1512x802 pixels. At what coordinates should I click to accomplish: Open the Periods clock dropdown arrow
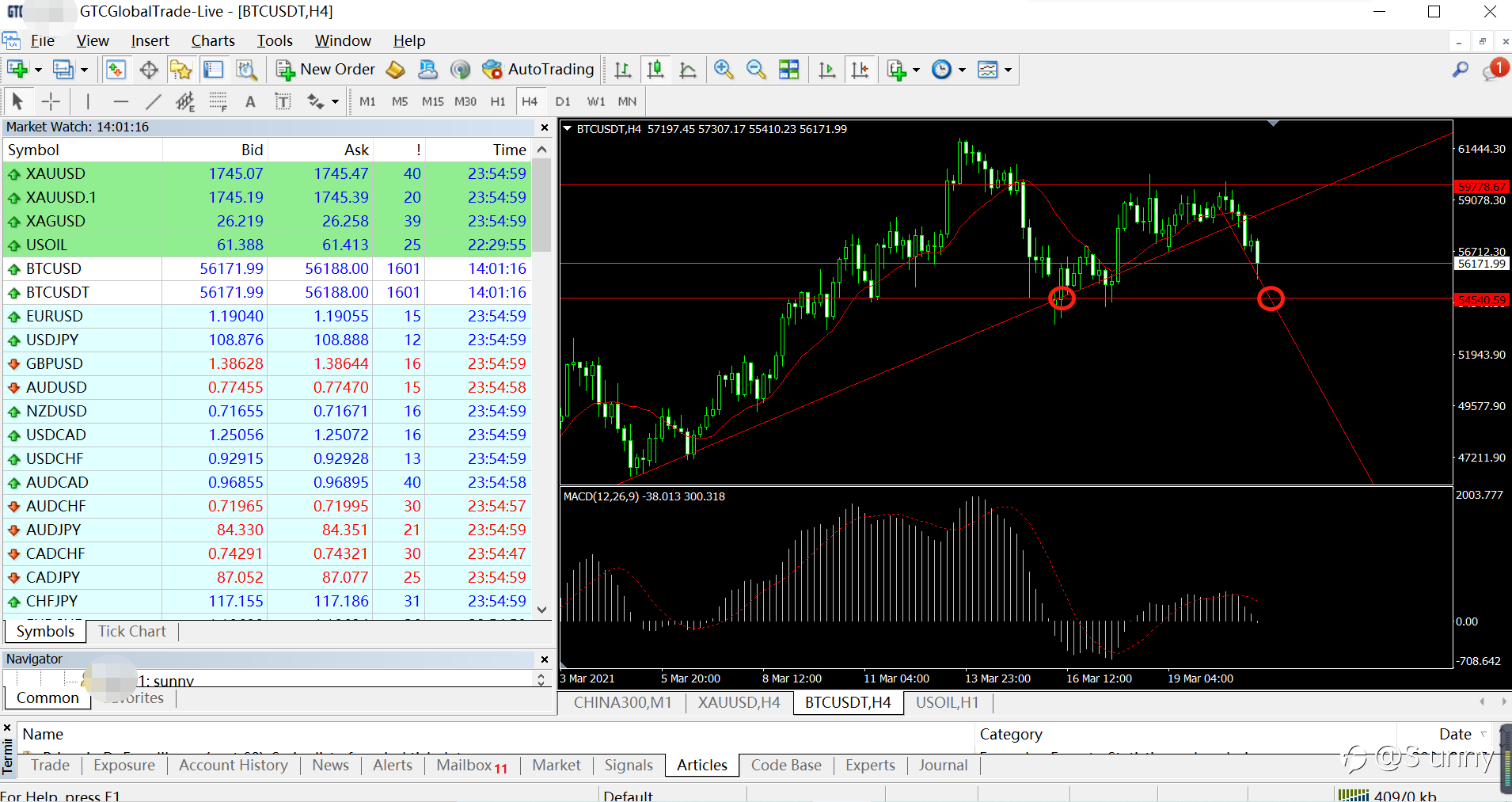pyautogui.click(x=962, y=70)
